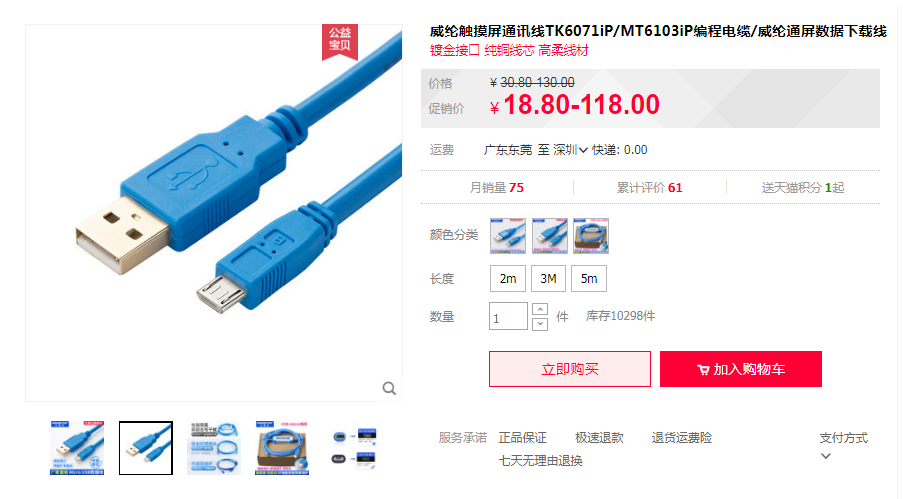The height and width of the screenshot is (499, 903).
Task: Click the shopping cart icon in 加入购物车
Action: 703,370
